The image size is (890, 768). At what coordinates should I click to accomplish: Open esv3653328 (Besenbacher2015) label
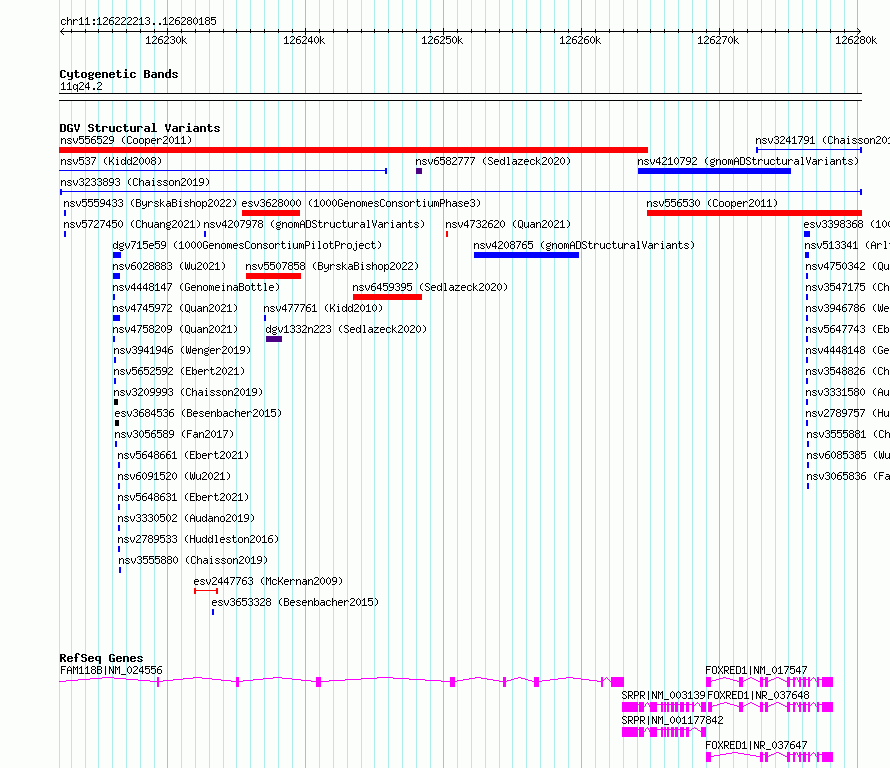coord(295,602)
